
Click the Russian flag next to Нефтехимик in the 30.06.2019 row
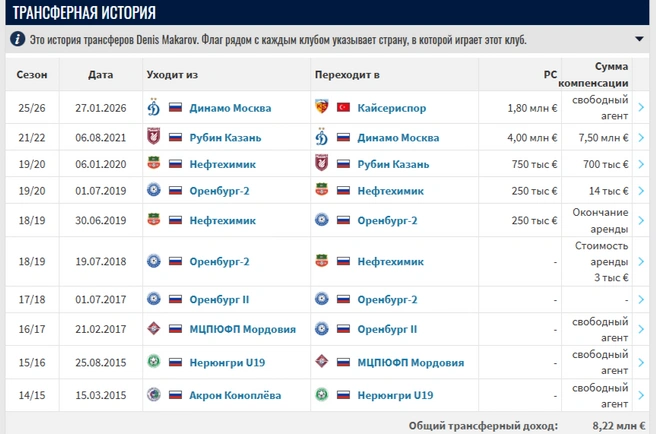tap(175, 220)
